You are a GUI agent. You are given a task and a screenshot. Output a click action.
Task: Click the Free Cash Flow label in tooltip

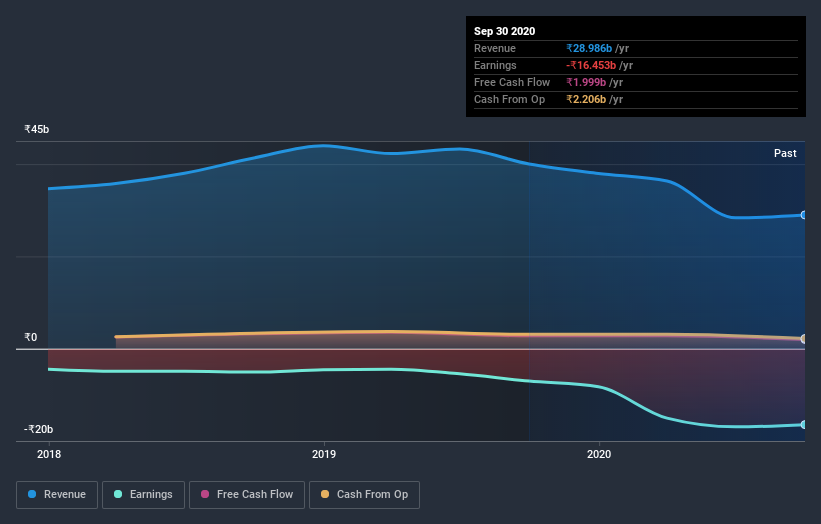point(512,82)
